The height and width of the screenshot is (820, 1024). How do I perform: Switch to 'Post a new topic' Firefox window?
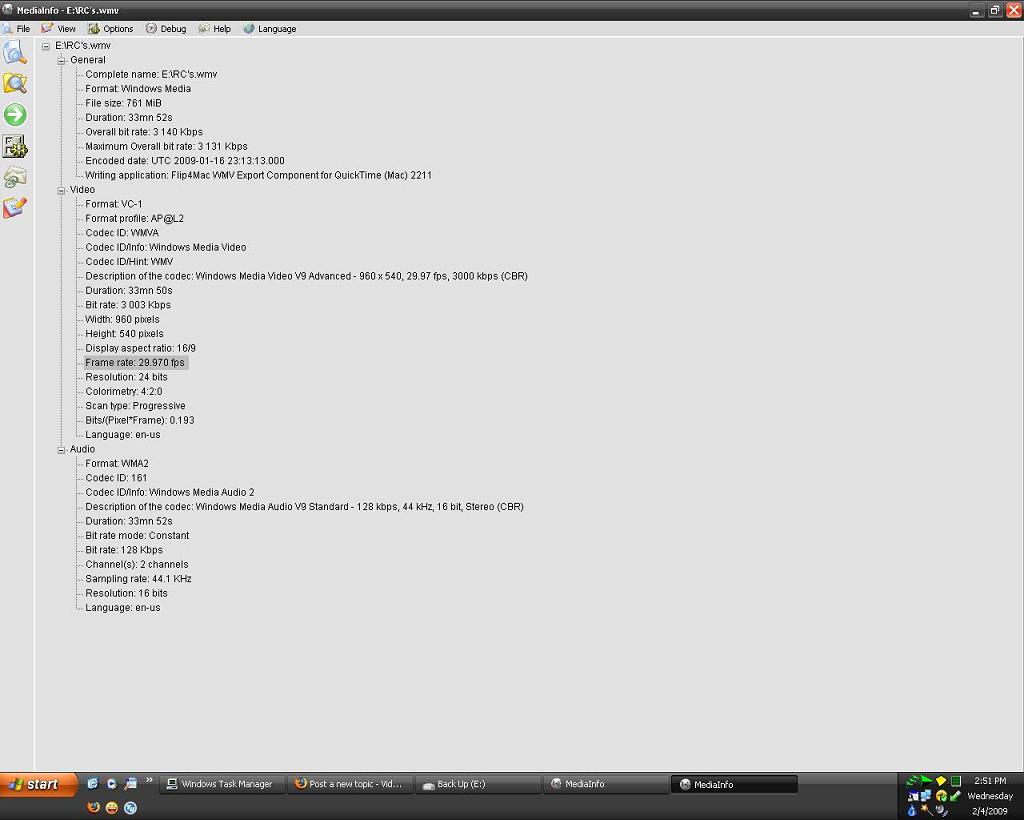coord(351,784)
